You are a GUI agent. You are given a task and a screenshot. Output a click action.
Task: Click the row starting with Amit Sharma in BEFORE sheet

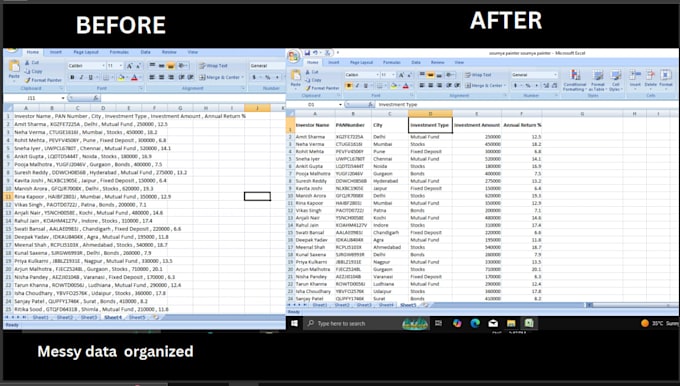click(91, 124)
